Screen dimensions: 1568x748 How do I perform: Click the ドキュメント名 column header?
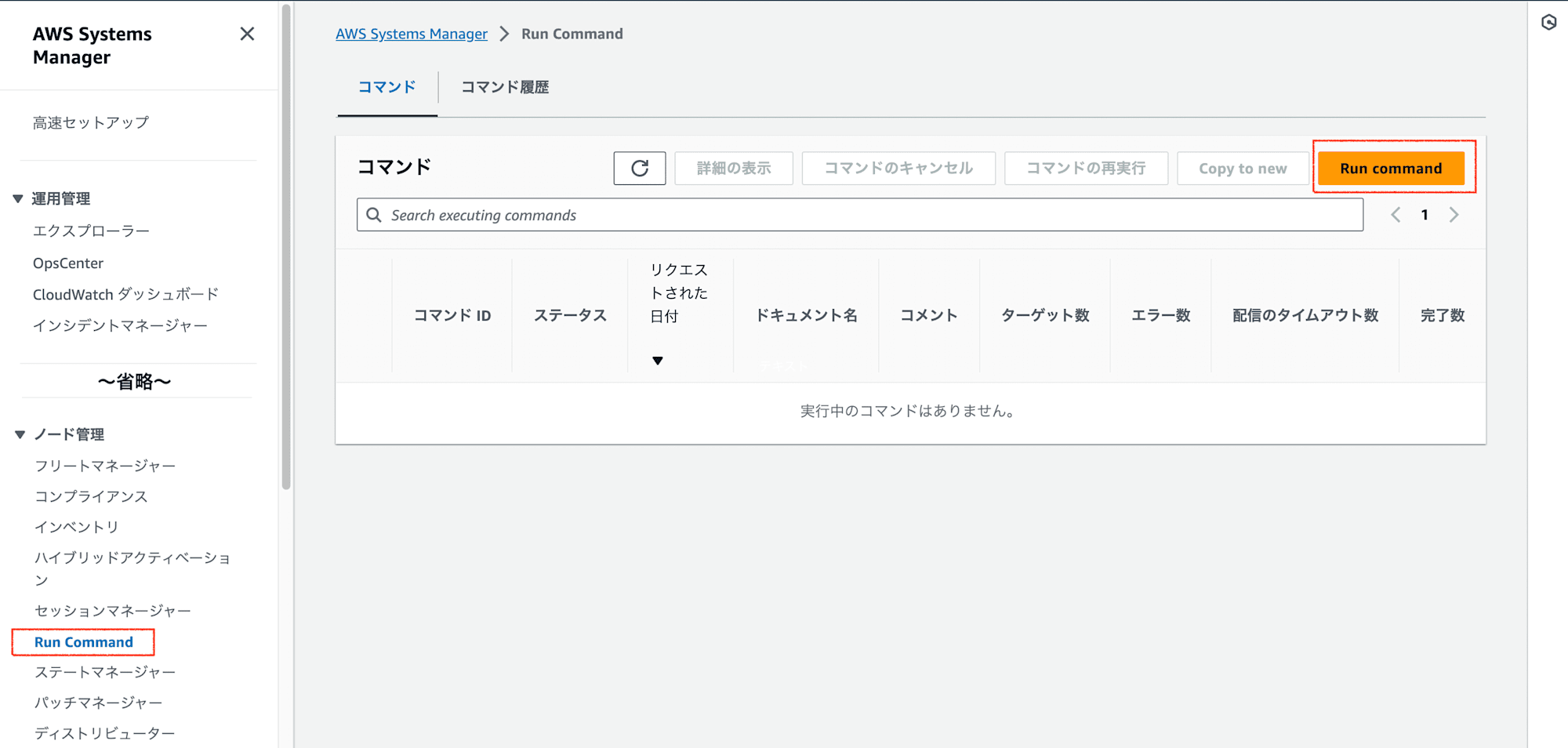coord(806,315)
